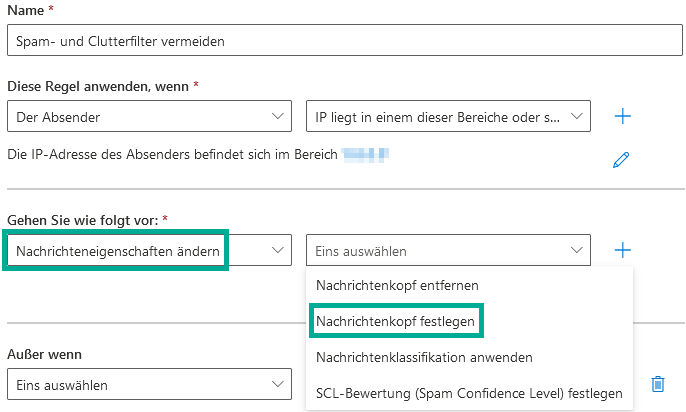Open the 'Der Absender' condition dropdown
Screen dimensions: 686x412
[149, 117]
